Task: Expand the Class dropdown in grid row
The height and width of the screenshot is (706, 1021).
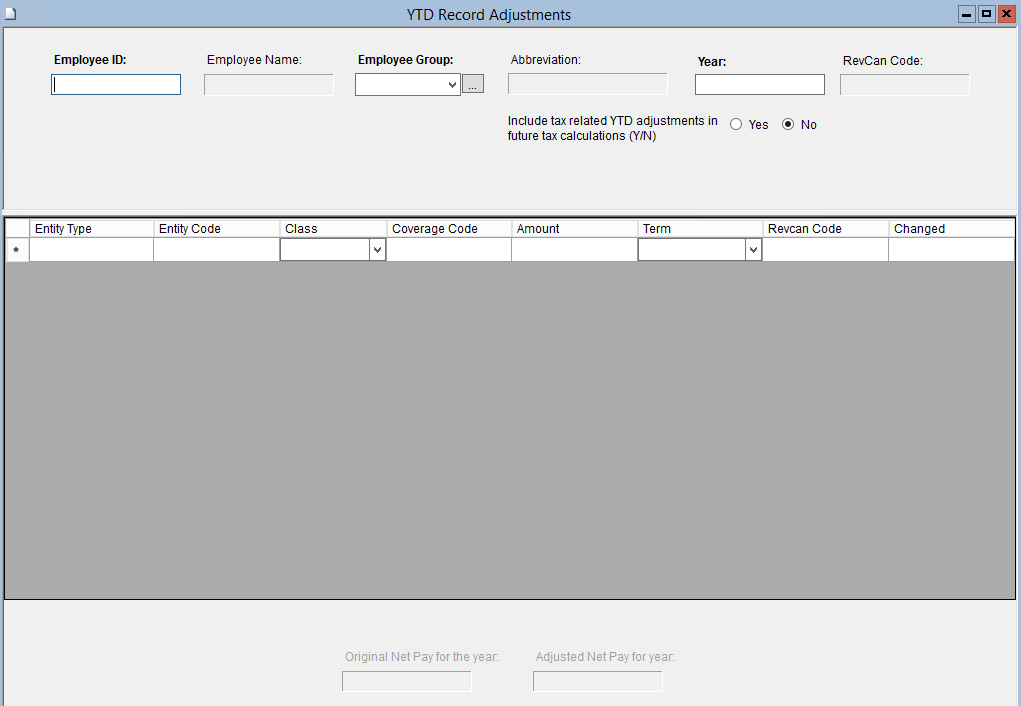Action: [377, 250]
